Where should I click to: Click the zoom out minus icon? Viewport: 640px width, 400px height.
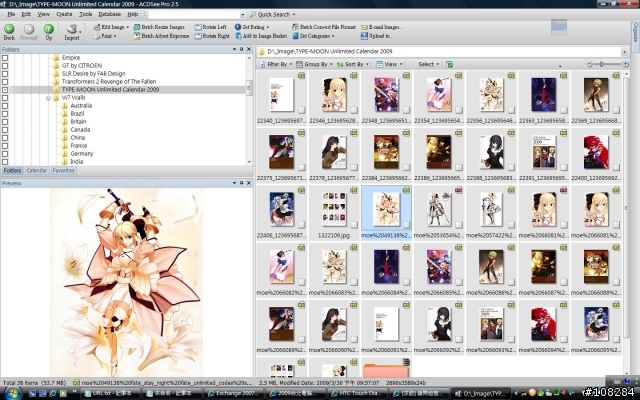(589, 64)
